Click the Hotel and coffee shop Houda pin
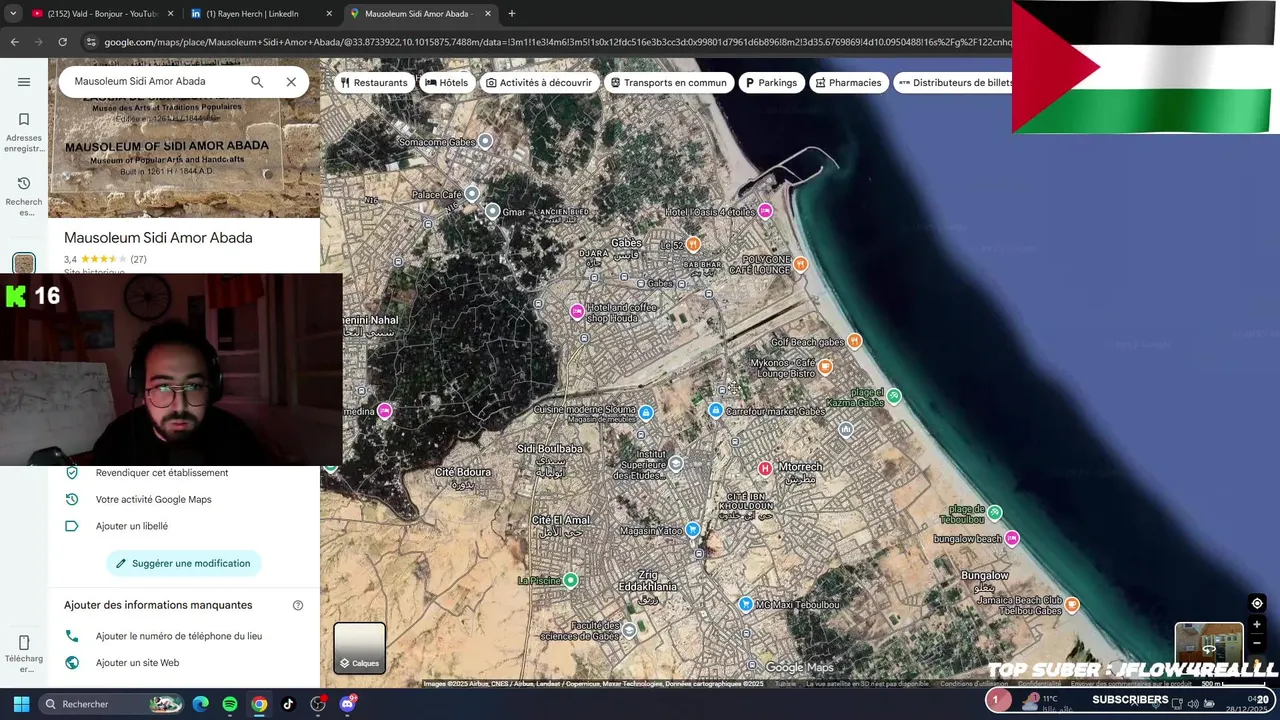Image resolution: width=1280 pixels, height=720 pixels. pyautogui.click(x=577, y=312)
